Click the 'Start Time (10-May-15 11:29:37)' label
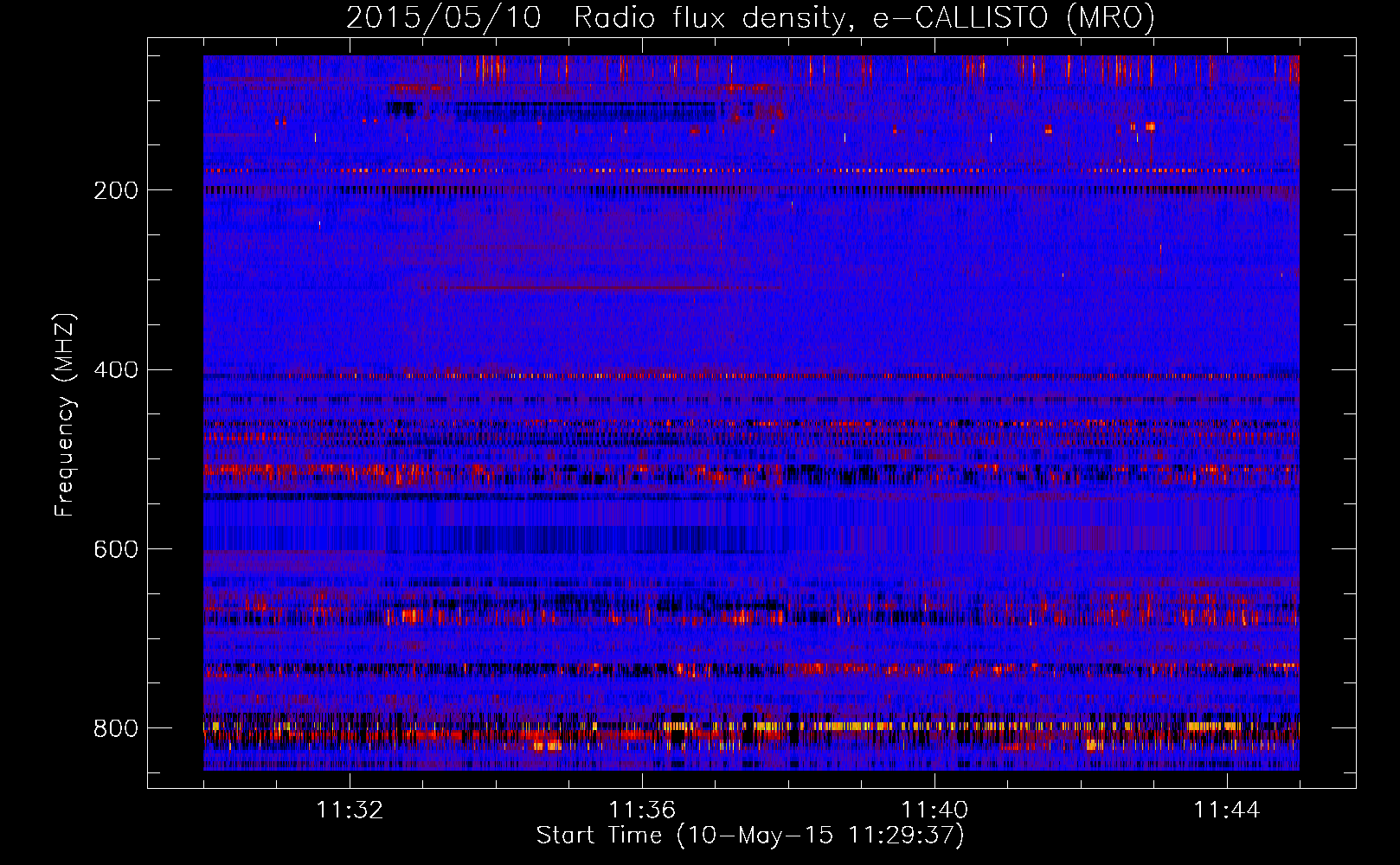Screen dimensions: 1400x865 click(x=750, y=836)
